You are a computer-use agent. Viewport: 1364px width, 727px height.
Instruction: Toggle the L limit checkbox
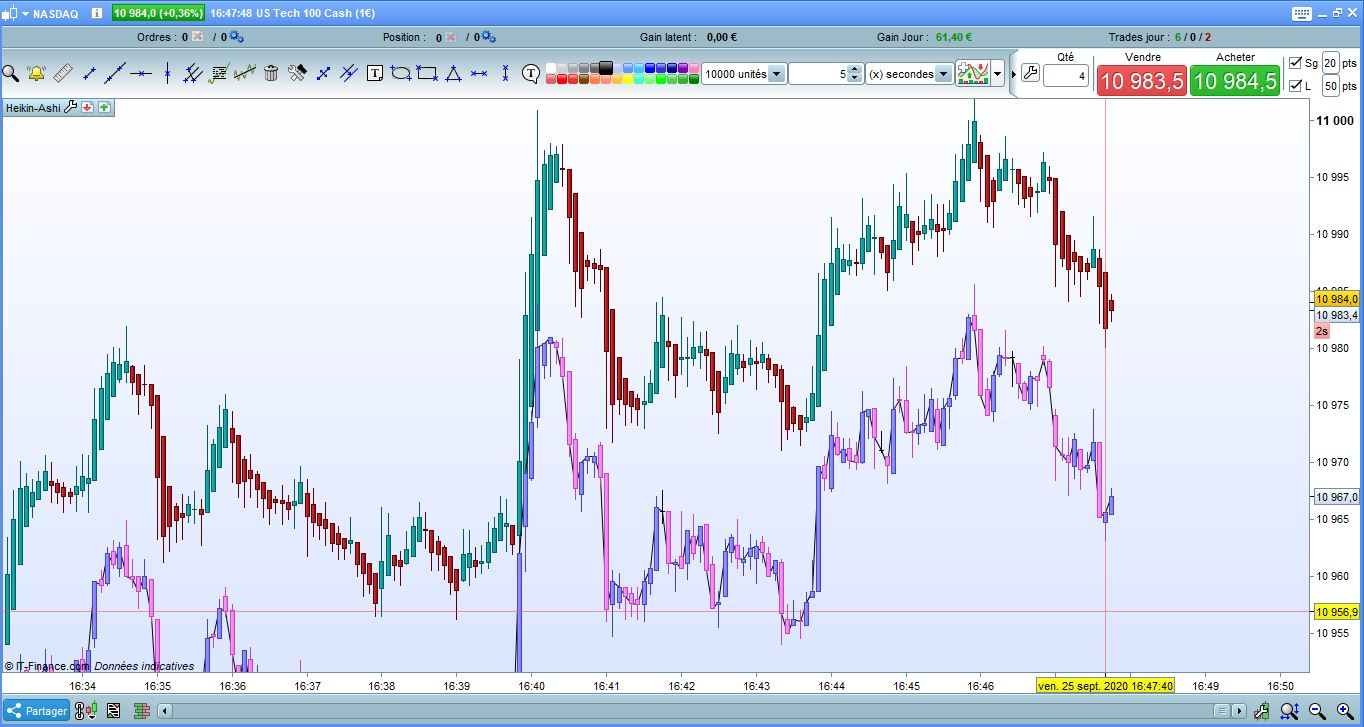[x=1296, y=86]
